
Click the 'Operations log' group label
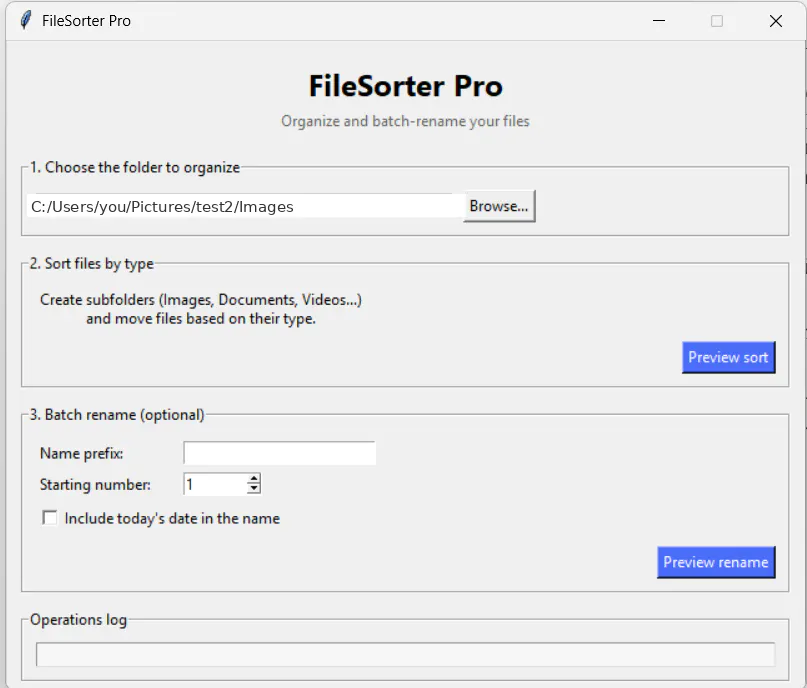pos(78,620)
